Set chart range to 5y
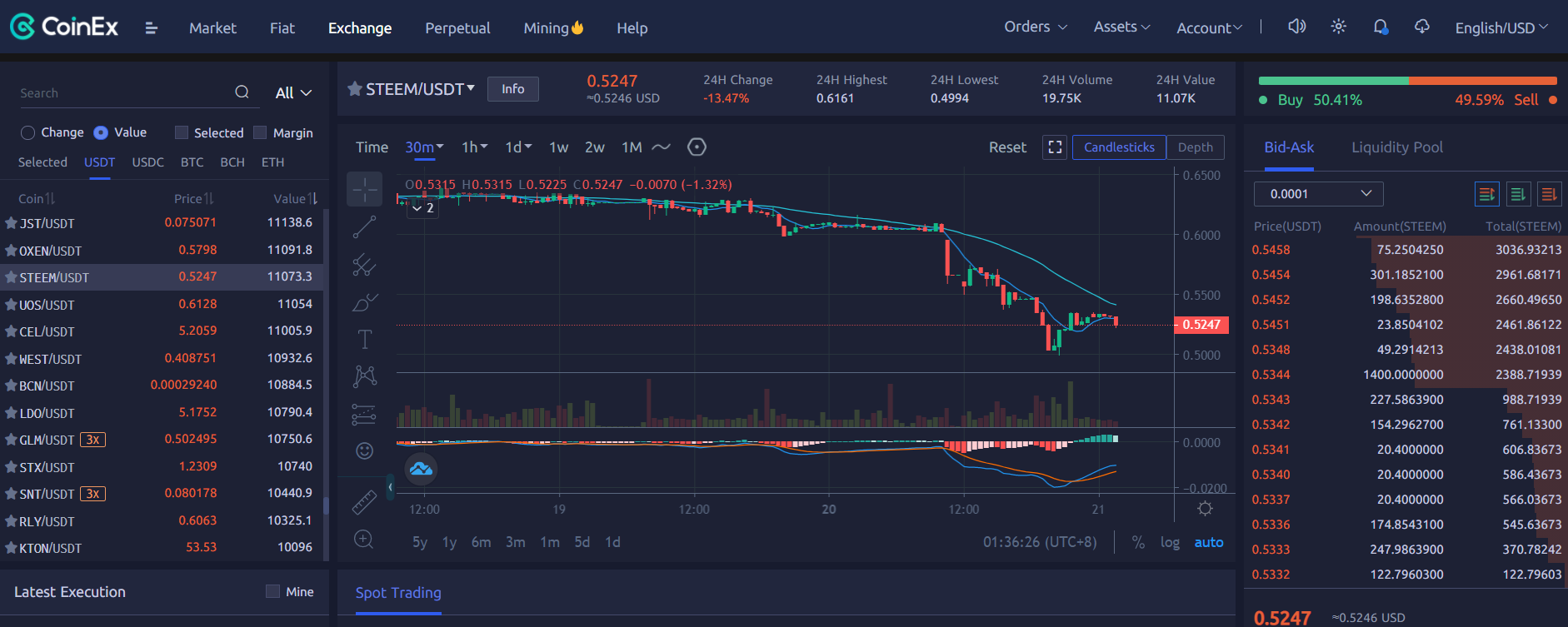 (x=420, y=542)
